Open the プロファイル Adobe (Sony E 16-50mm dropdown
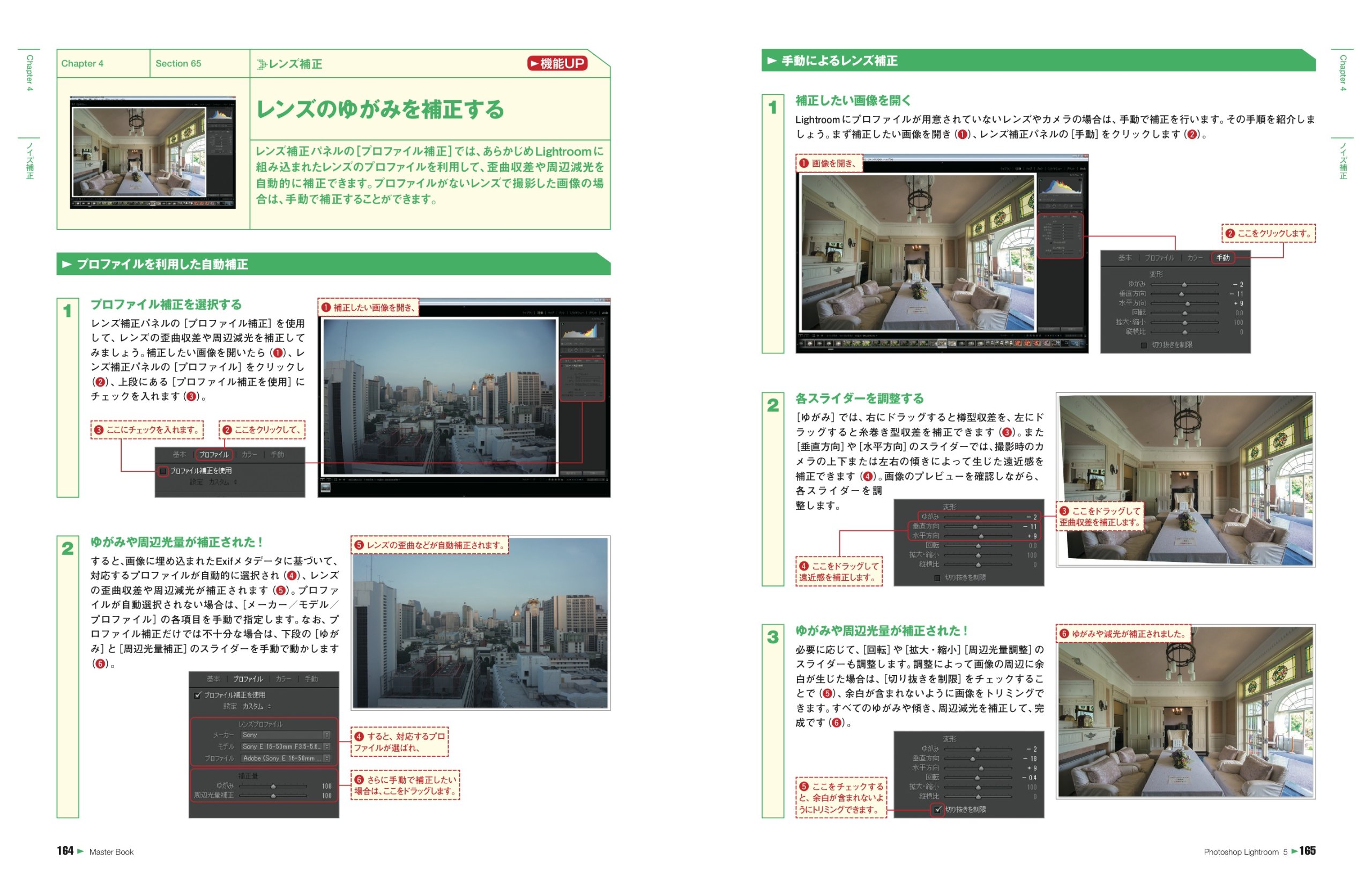Viewport: 1372px width, 882px height. click(285, 758)
